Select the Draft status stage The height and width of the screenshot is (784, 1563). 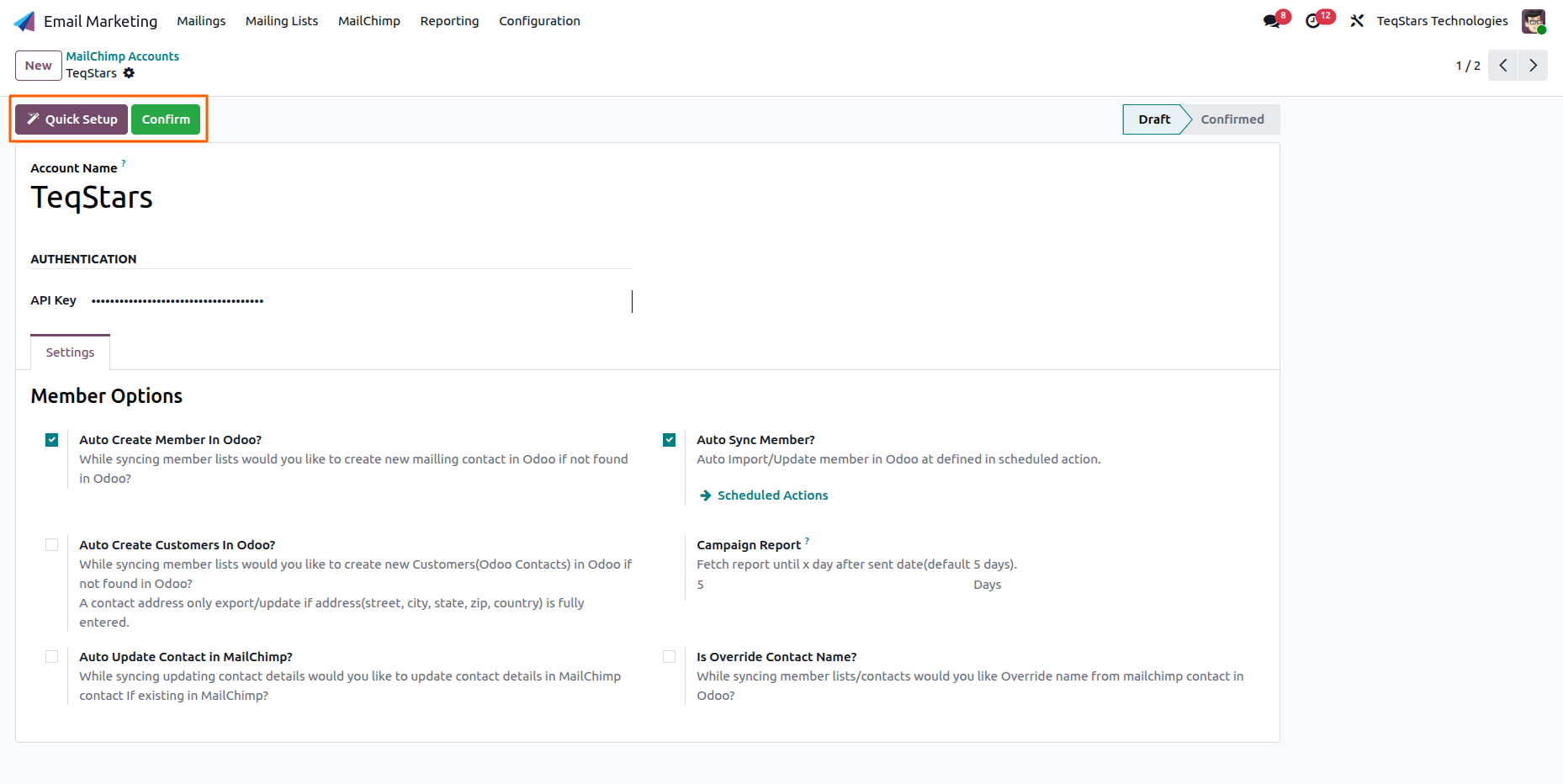click(x=1154, y=119)
